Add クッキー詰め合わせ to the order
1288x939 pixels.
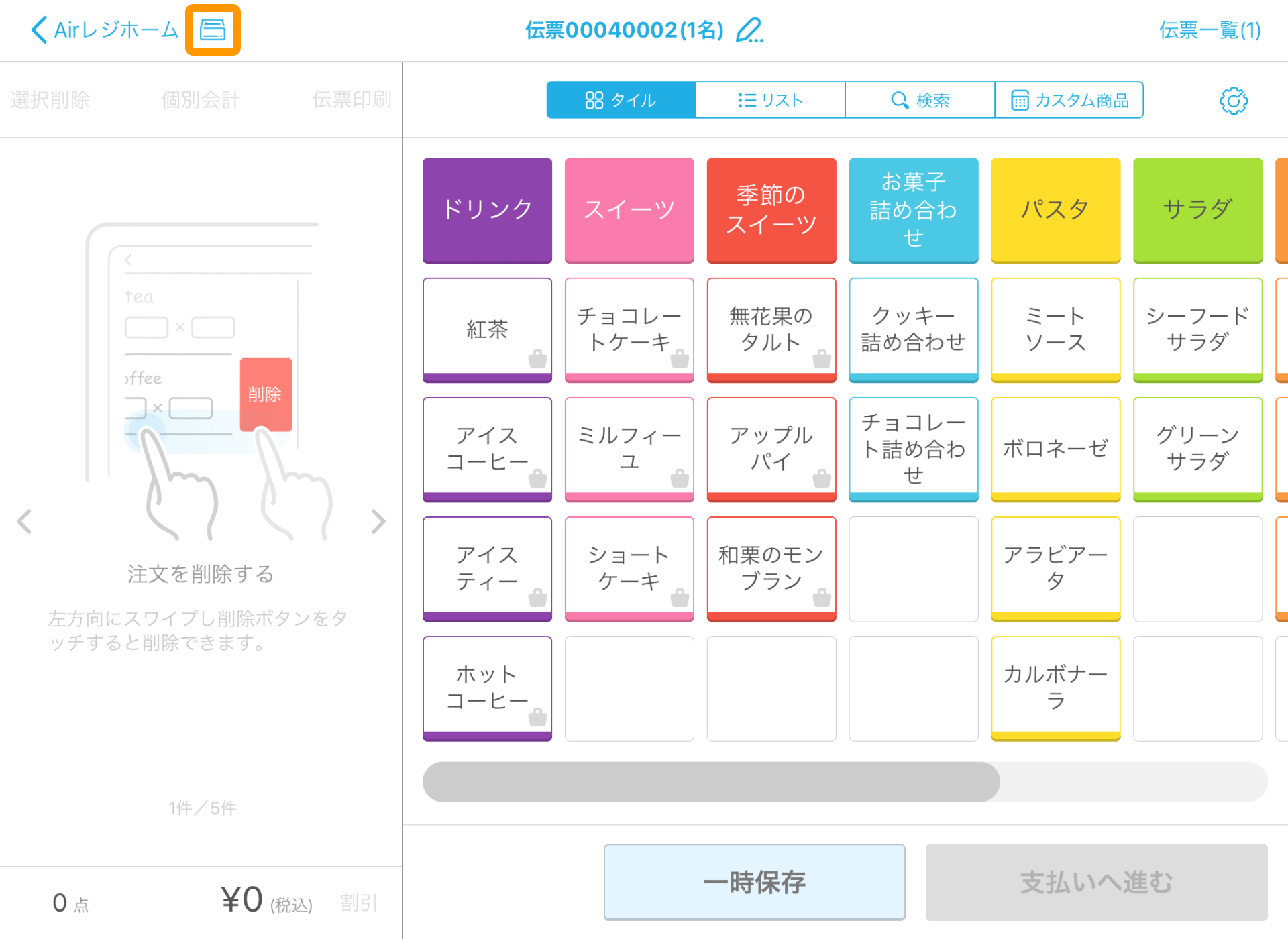[x=914, y=330]
